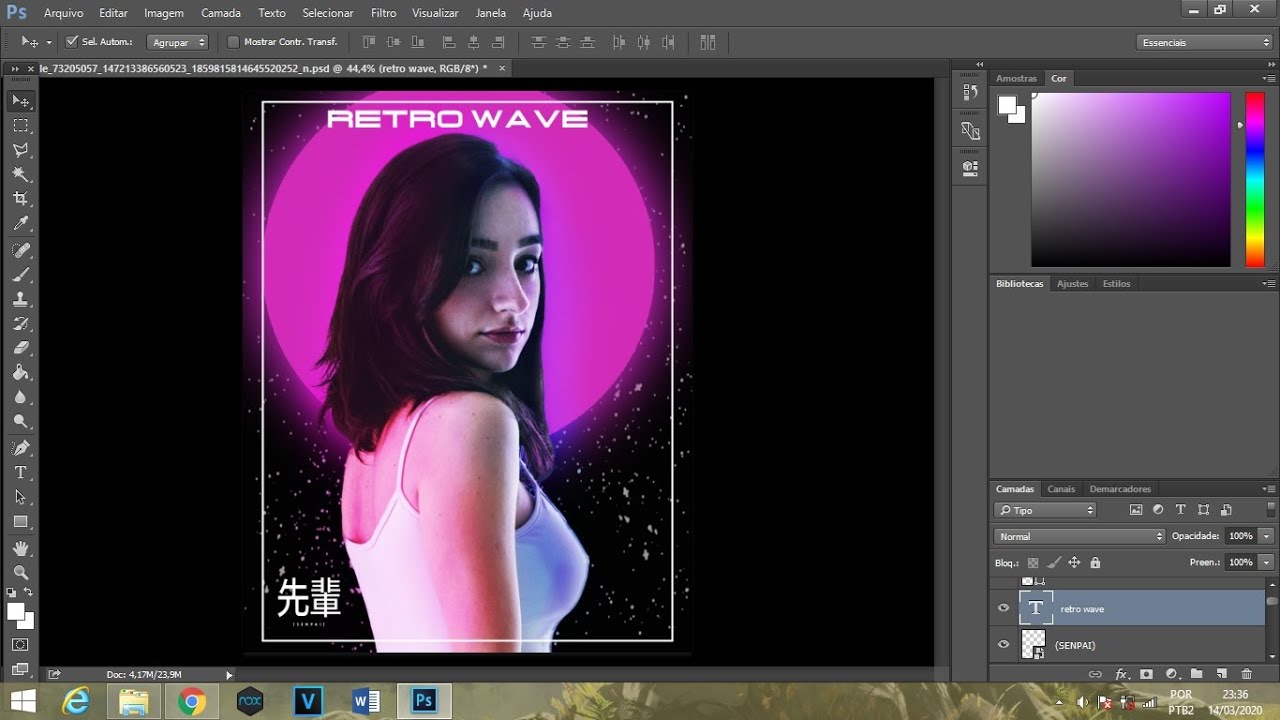Viewport: 1280px width, 720px height.
Task: Open the Arquivo menu
Action: click(63, 13)
